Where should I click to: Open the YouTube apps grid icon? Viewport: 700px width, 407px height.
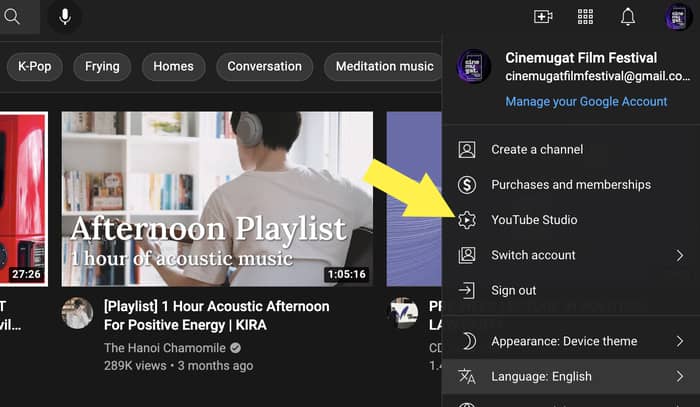585,17
